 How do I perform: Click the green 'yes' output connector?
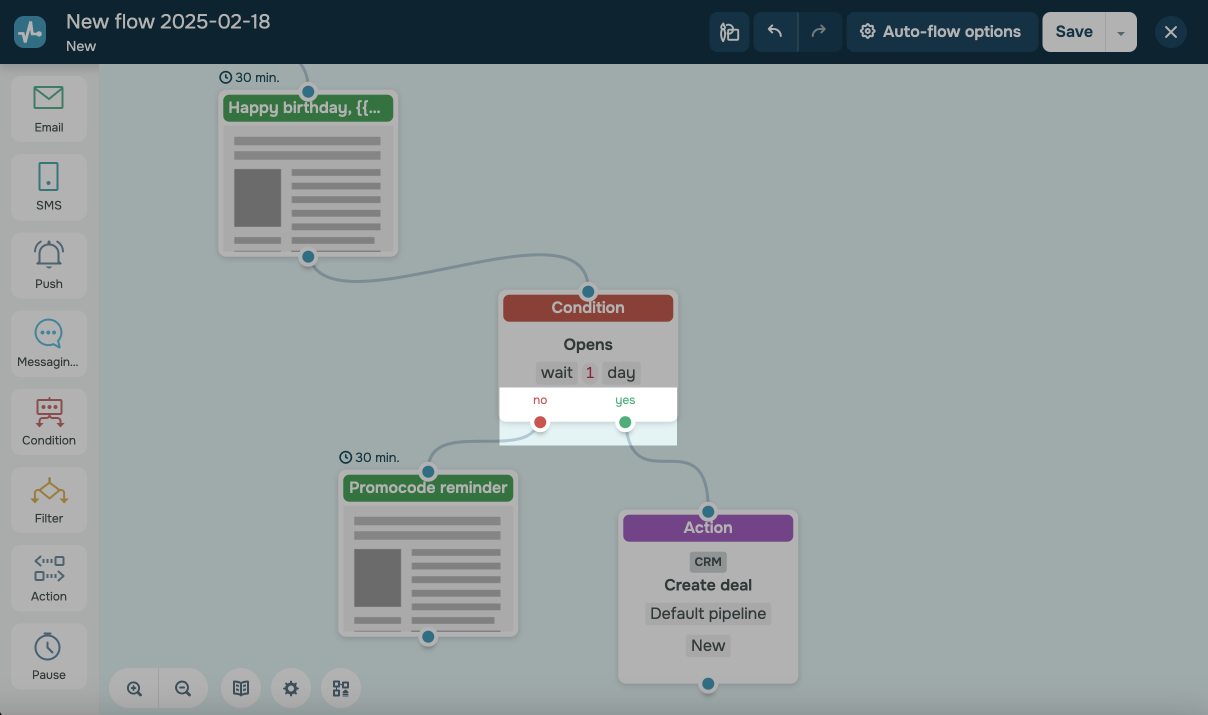[x=625, y=422]
